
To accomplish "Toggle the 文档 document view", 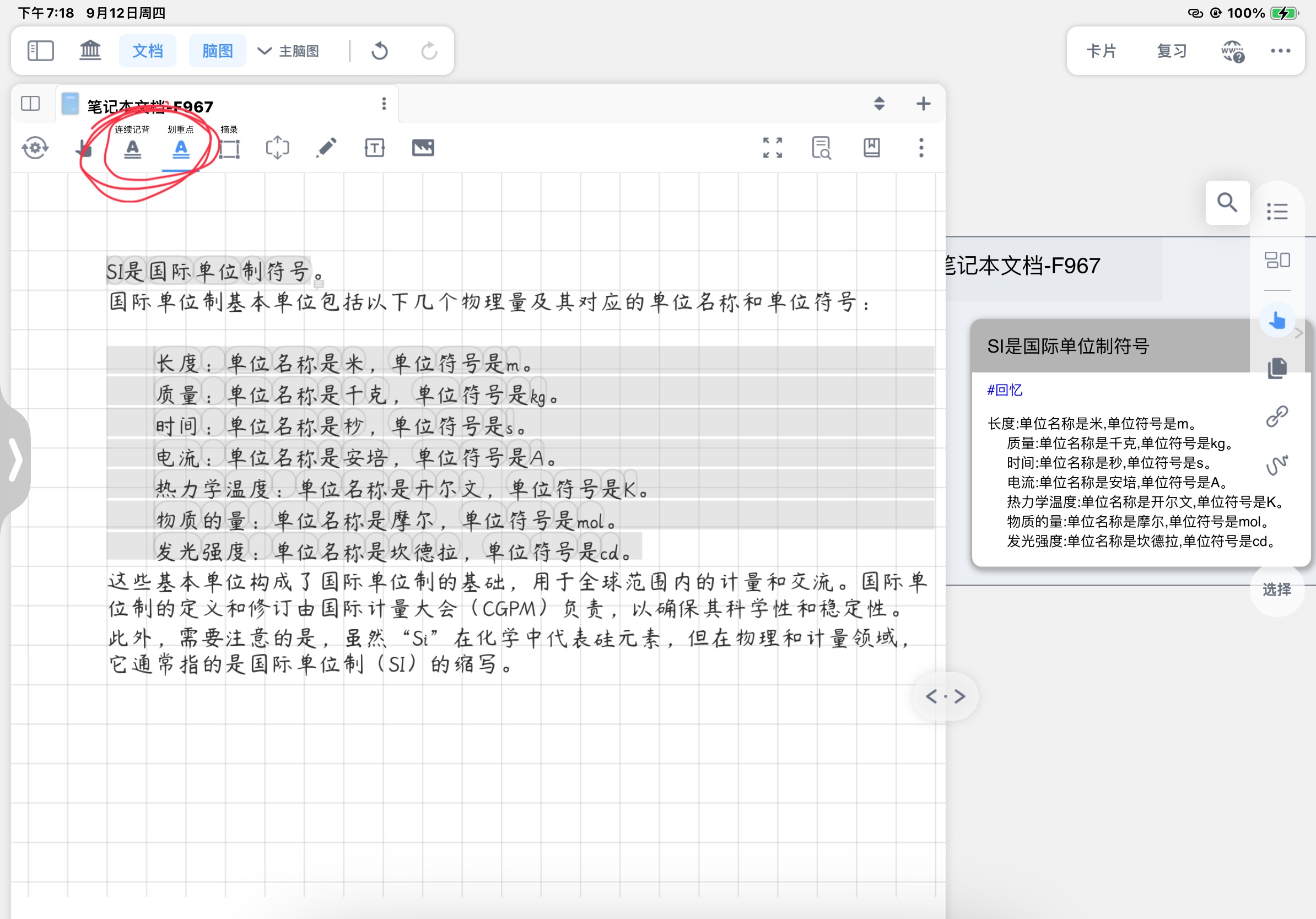I will point(148,51).
